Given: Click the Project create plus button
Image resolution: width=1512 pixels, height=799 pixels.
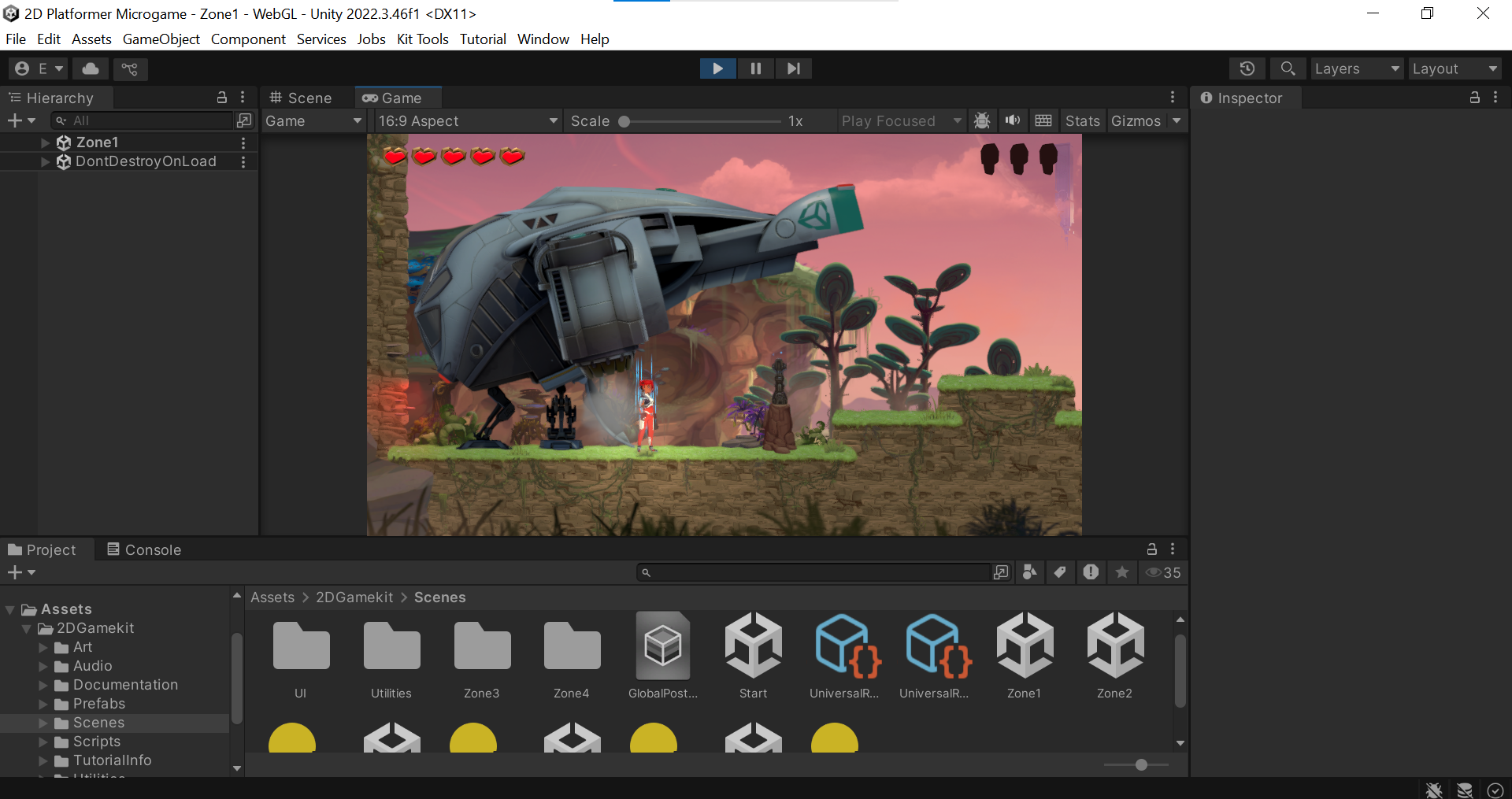Looking at the screenshot, I should pos(20,572).
